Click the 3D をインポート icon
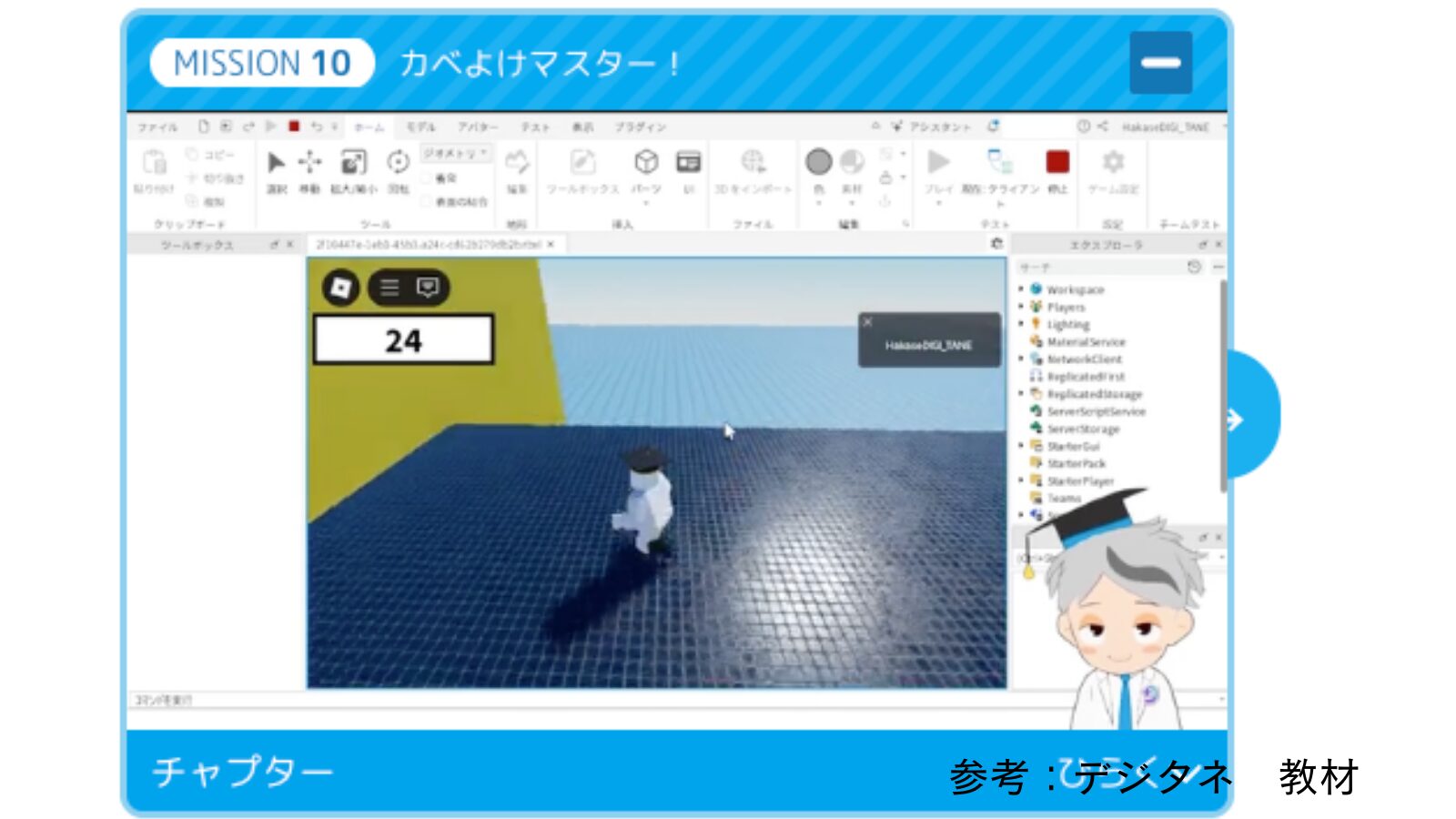Screen dimensions: 1456x819 [753, 163]
